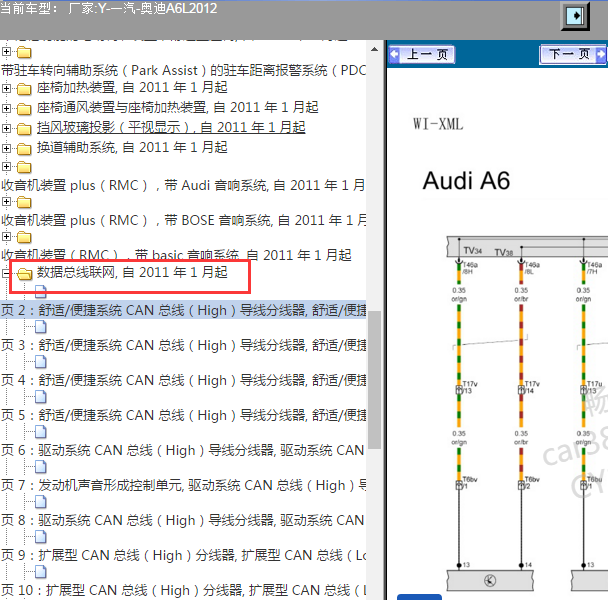Expand the 收音机装置 plus BOSE 音响系统 folder
The height and width of the screenshot is (600, 608).
(6, 201)
